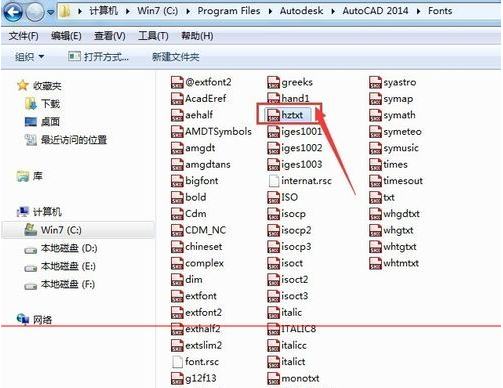503x388 pixels.
Task: Open the 编辑(E) menu
Action: [66, 36]
